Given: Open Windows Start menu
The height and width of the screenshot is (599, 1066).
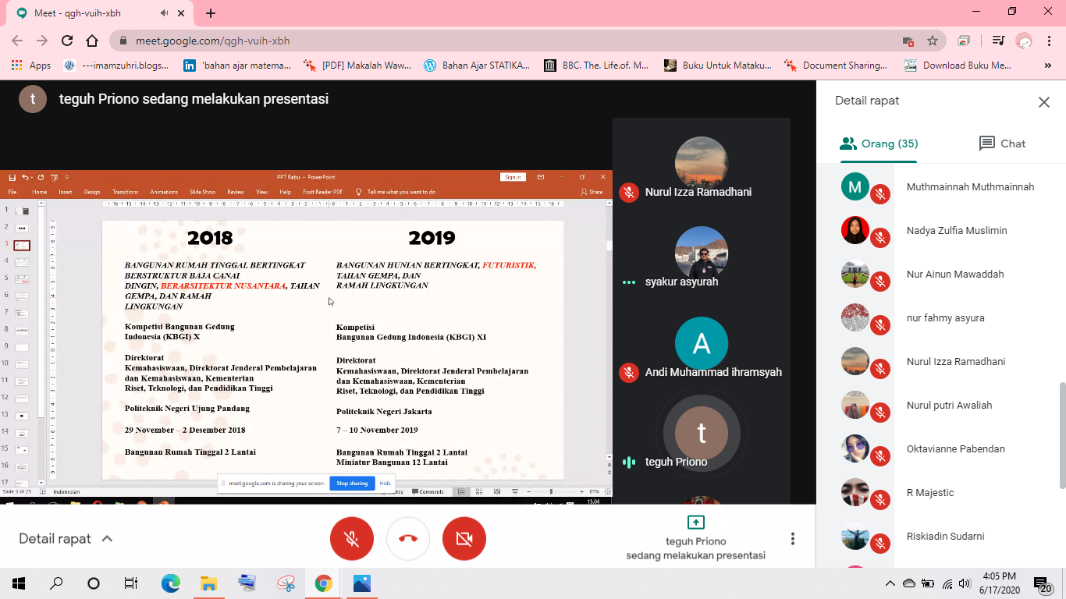Looking at the screenshot, I should pyautogui.click(x=18, y=583).
